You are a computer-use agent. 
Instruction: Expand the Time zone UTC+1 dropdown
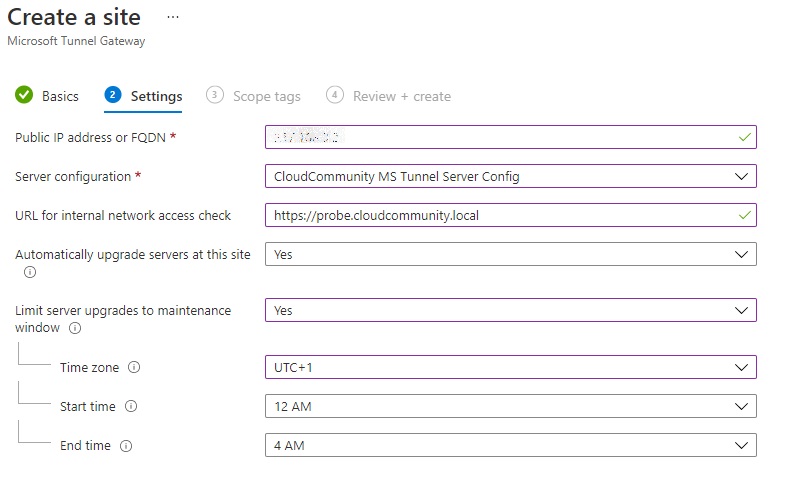coord(510,367)
